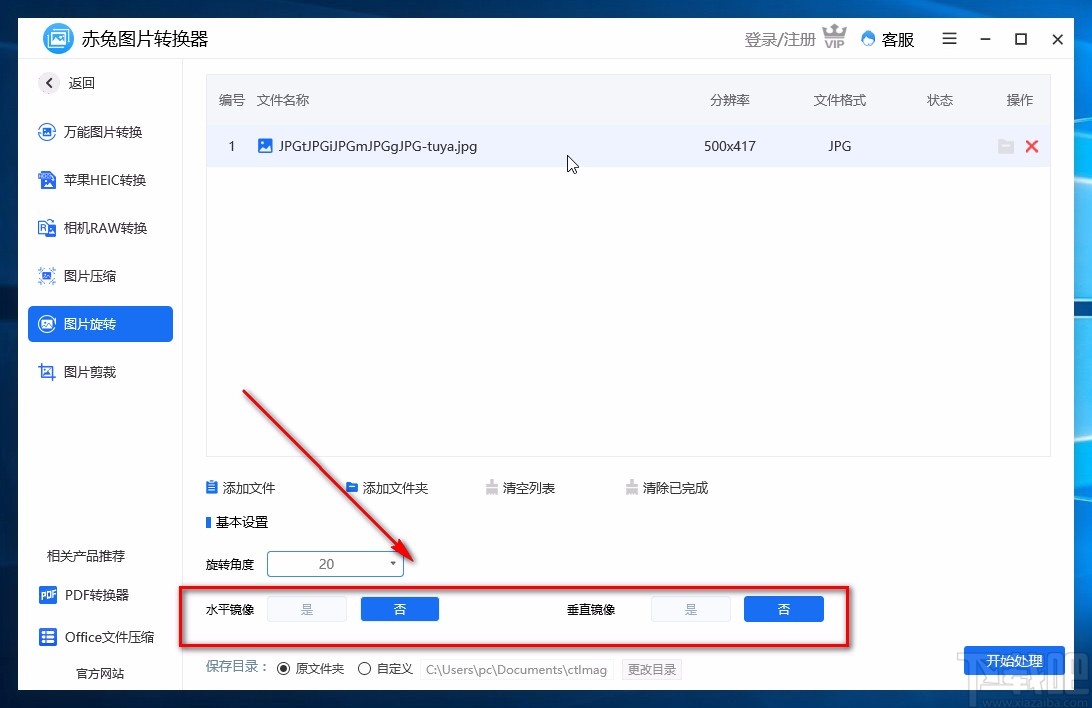Open the hamburger menu at top right

coord(948,39)
